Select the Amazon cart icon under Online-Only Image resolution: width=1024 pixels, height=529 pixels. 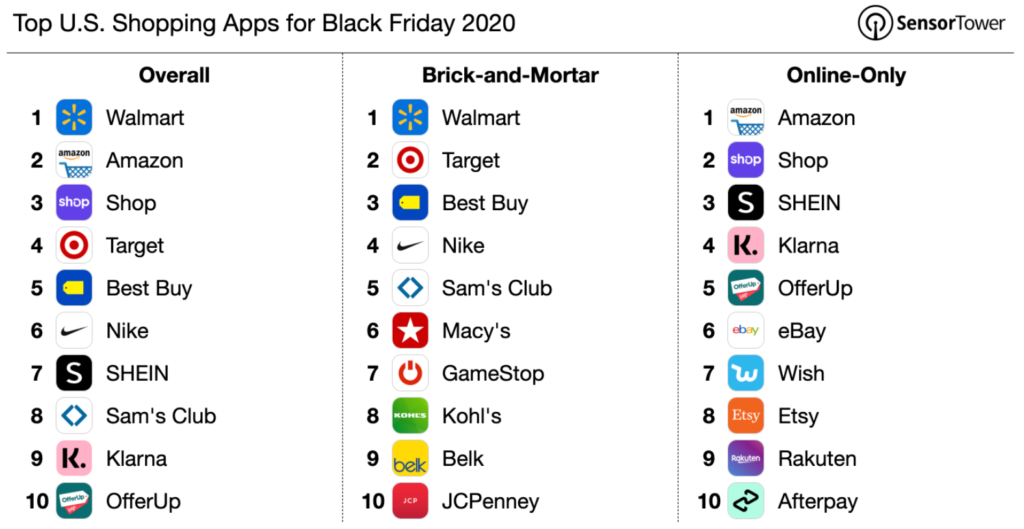(x=746, y=118)
